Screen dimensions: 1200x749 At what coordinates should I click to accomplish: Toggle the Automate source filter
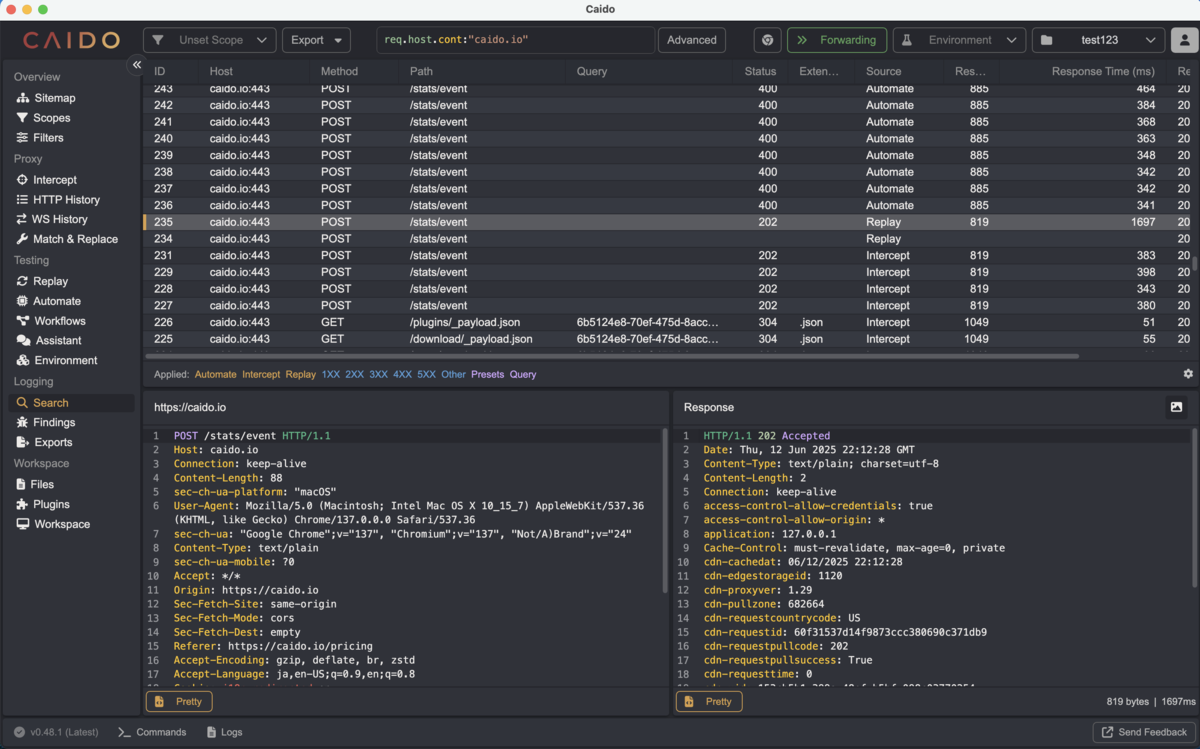(x=215, y=374)
